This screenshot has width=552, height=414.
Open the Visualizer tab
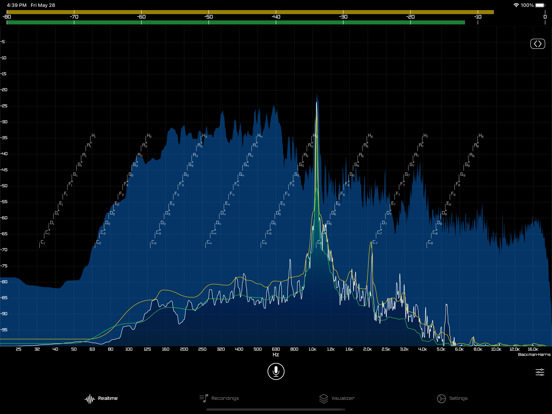pos(337,399)
